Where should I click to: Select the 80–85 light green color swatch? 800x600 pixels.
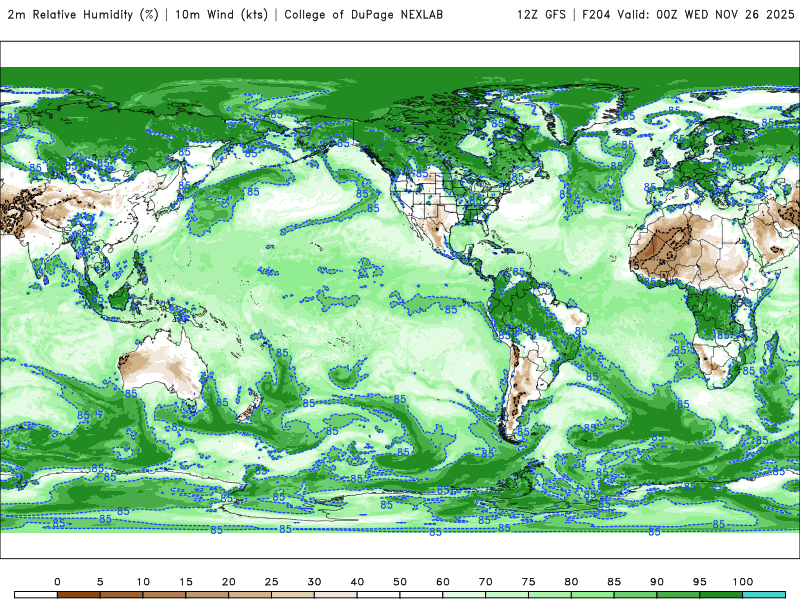(593, 595)
